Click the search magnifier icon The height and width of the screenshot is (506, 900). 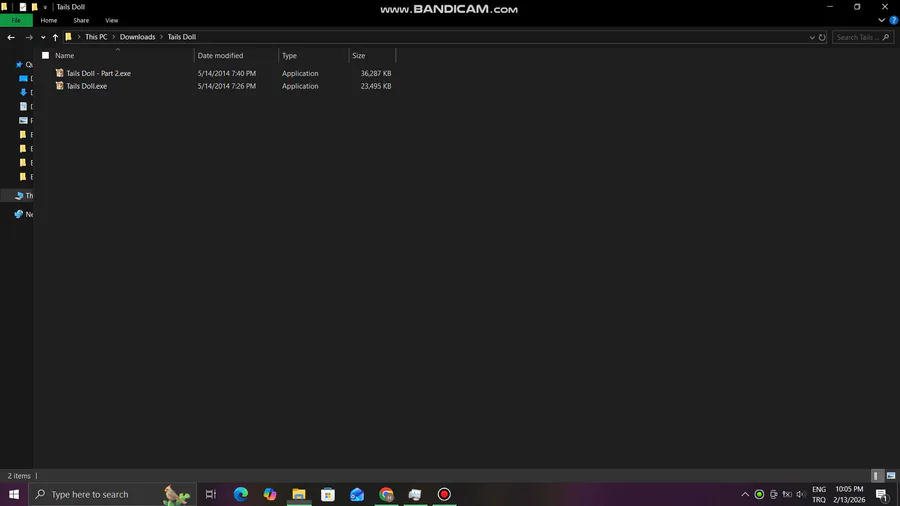886,37
